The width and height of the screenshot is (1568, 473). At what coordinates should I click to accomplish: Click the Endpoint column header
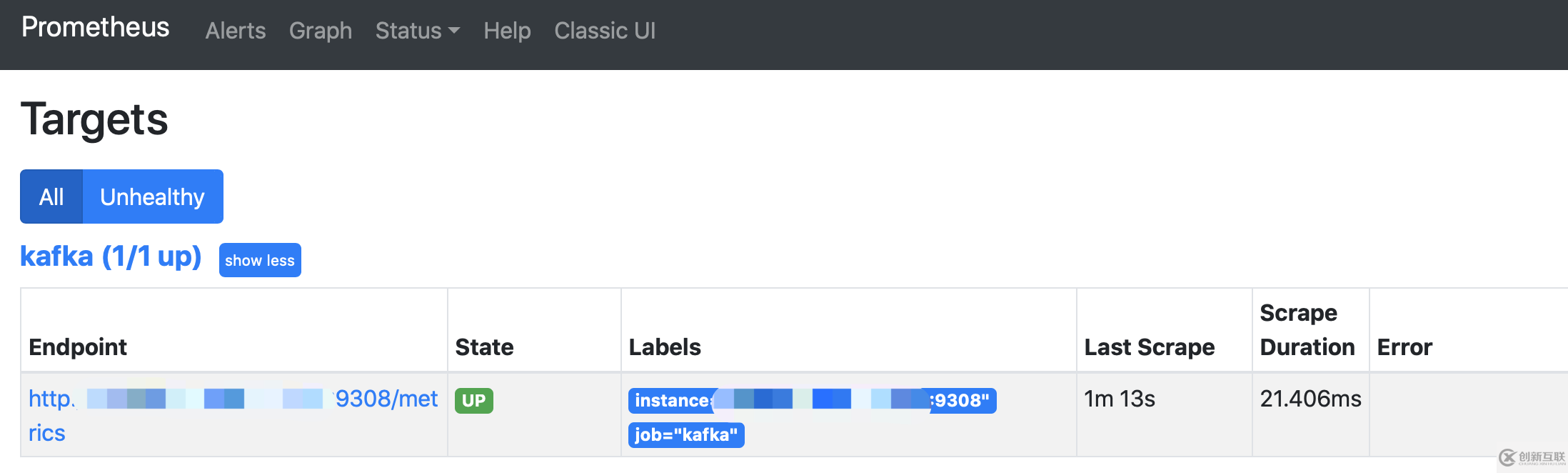point(78,347)
